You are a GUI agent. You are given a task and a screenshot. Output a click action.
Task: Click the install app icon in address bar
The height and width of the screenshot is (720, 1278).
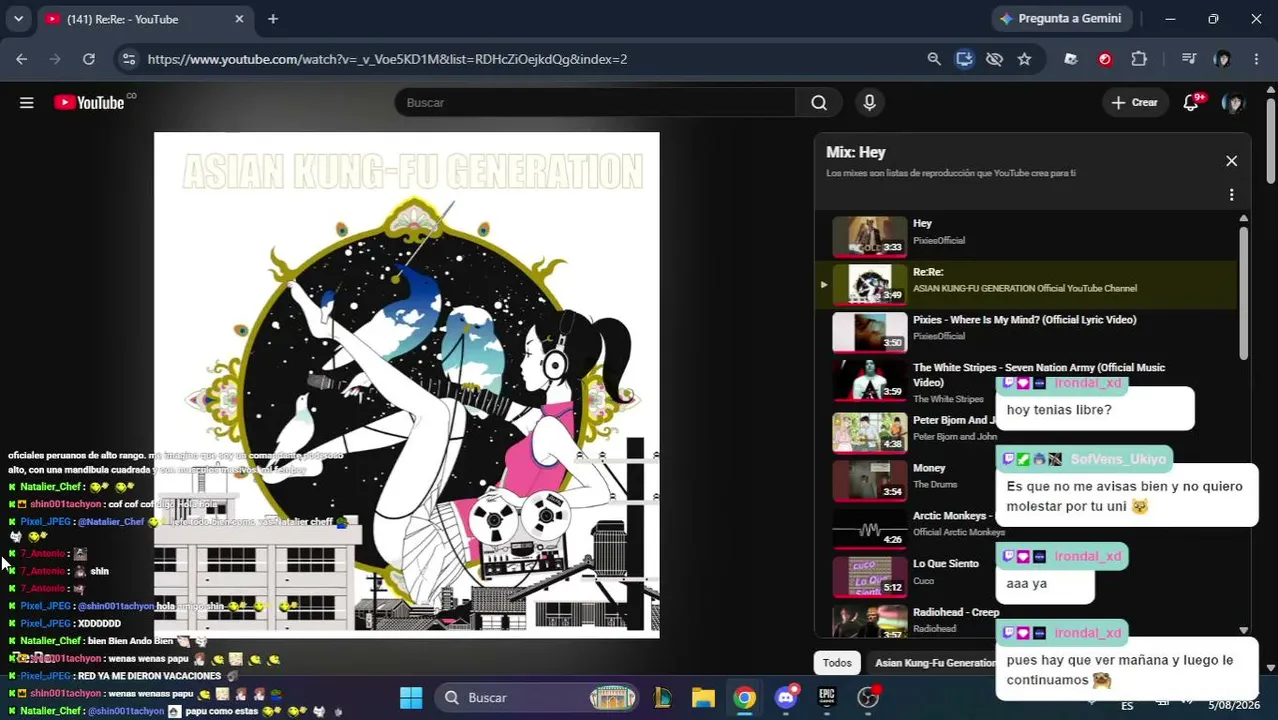(964, 59)
